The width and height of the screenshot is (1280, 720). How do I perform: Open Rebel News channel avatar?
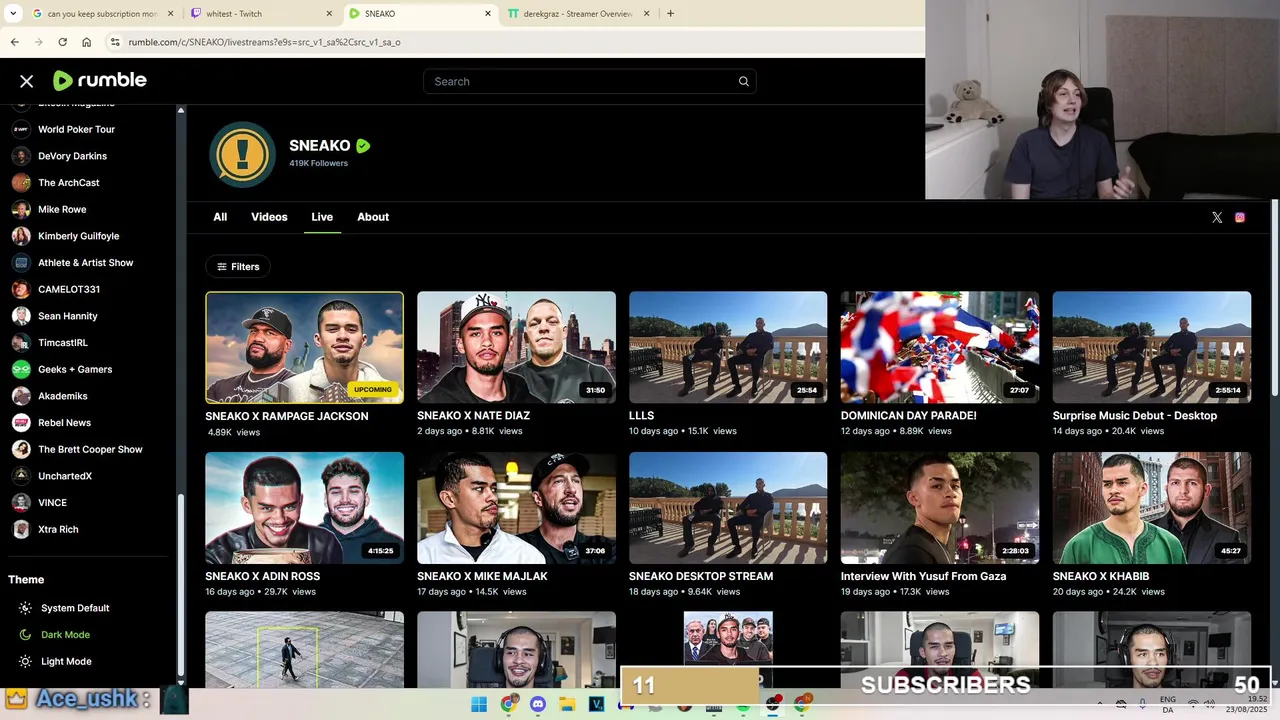21,423
